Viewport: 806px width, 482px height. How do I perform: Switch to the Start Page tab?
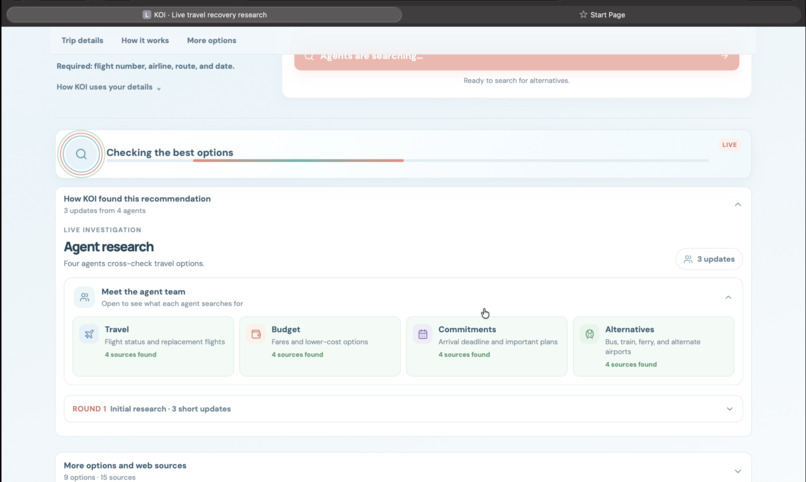click(602, 14)
